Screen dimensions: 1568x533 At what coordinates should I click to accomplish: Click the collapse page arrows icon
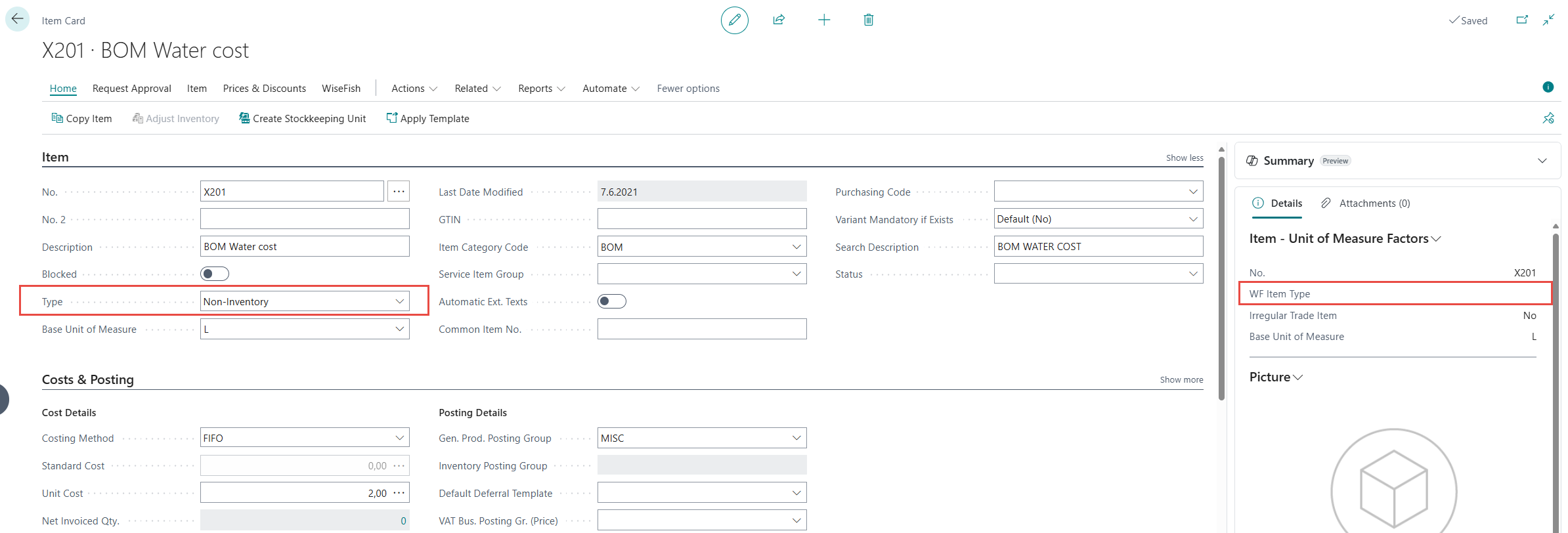tap(1548, 20)
